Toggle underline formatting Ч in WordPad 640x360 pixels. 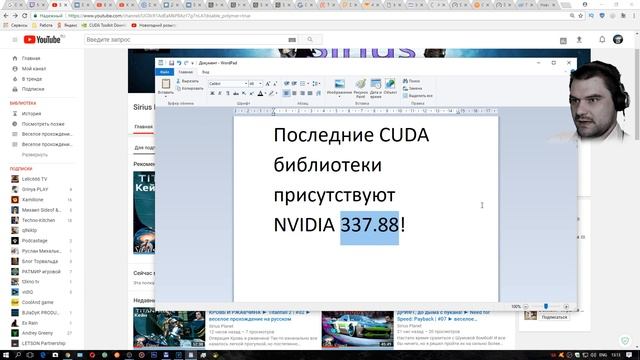227,93
